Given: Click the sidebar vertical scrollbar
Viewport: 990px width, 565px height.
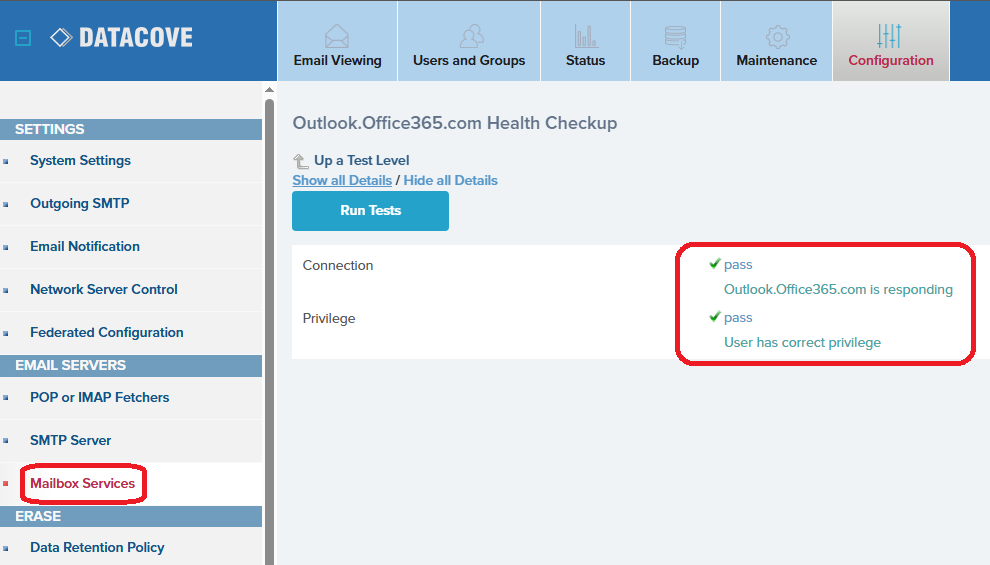Looking at the screenshot, I should [x=269, y=300].
